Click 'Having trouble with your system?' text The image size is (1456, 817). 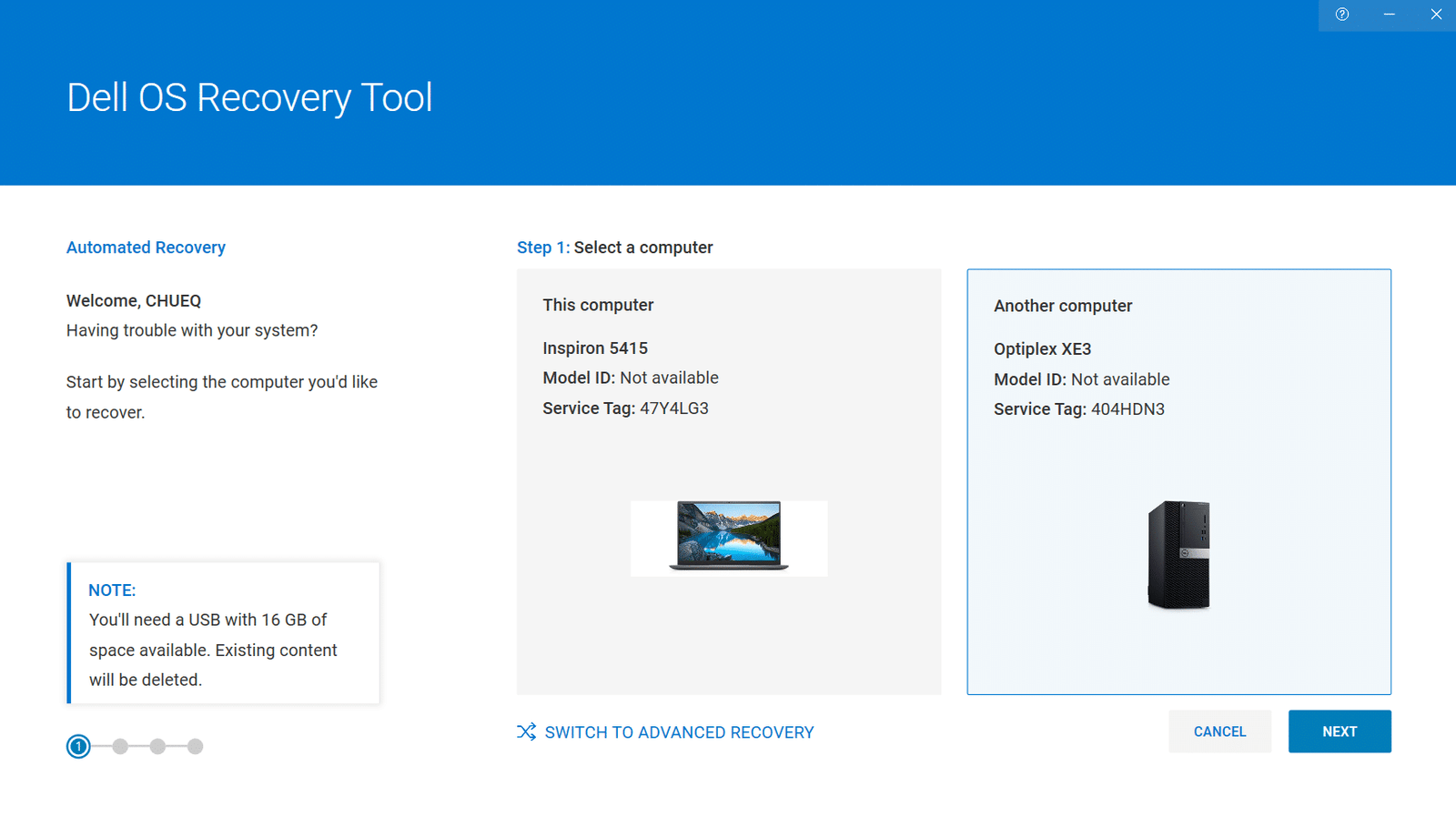(192, 330)
